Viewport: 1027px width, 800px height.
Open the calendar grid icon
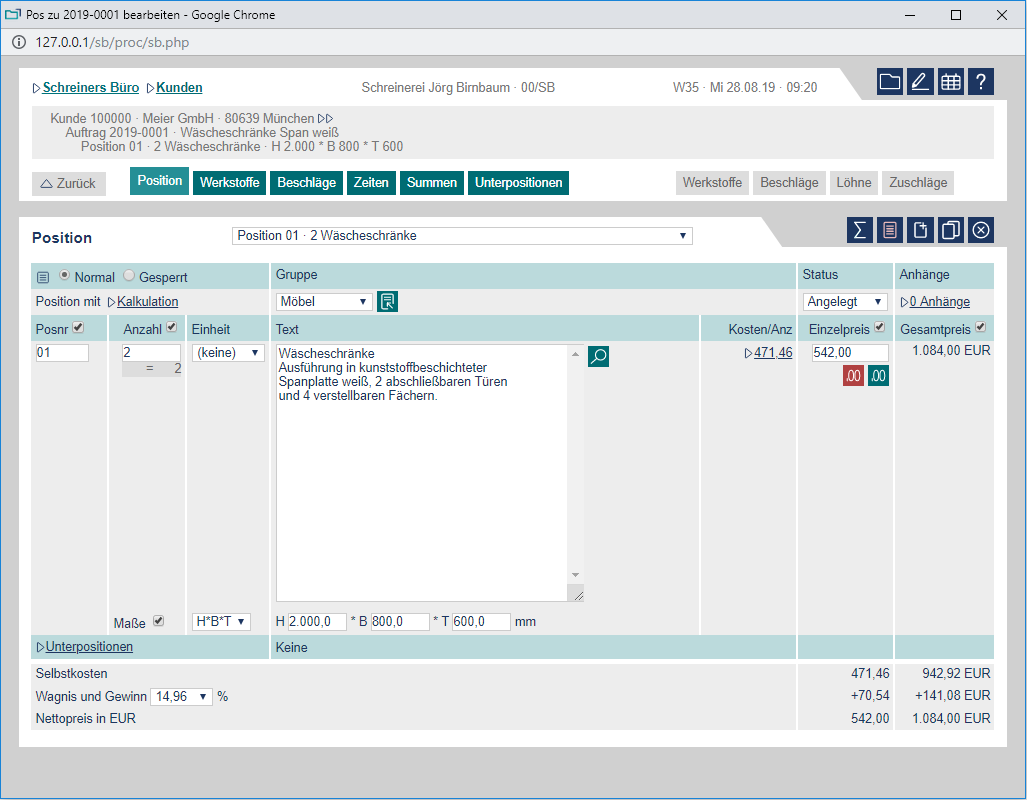point(951,82)
